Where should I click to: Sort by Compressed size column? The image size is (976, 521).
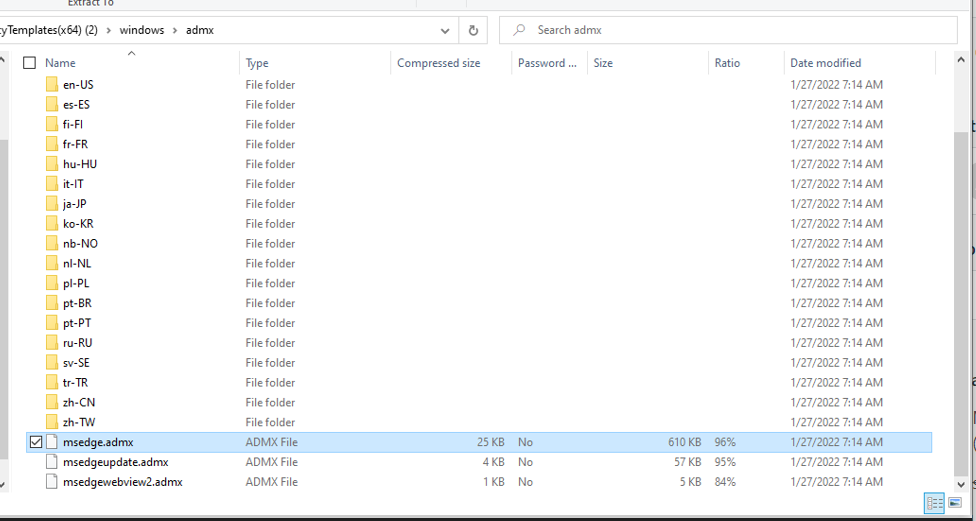pyautogui.click(x=439, y=63)
